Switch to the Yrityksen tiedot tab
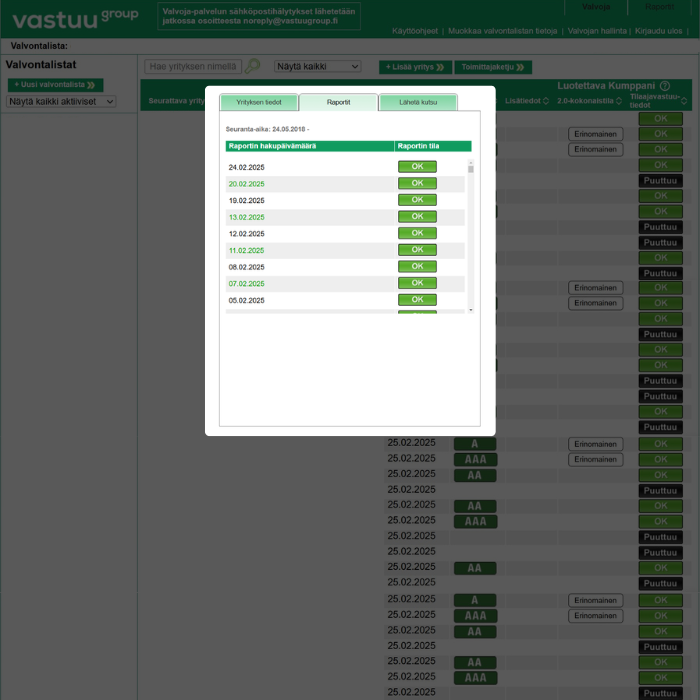 click(259, 102)
